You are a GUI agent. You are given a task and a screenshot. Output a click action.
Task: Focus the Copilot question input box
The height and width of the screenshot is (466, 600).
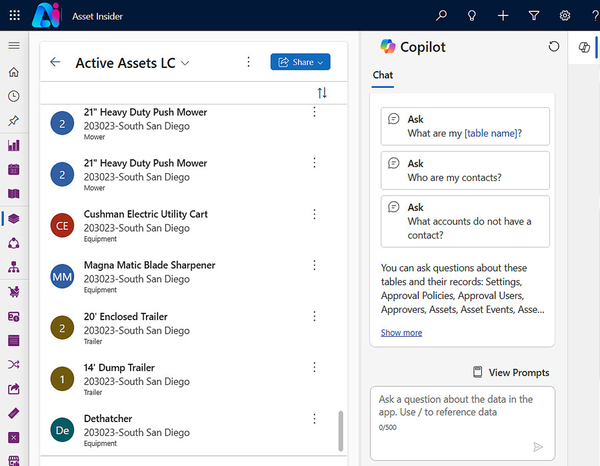click(x=462, y=423)
